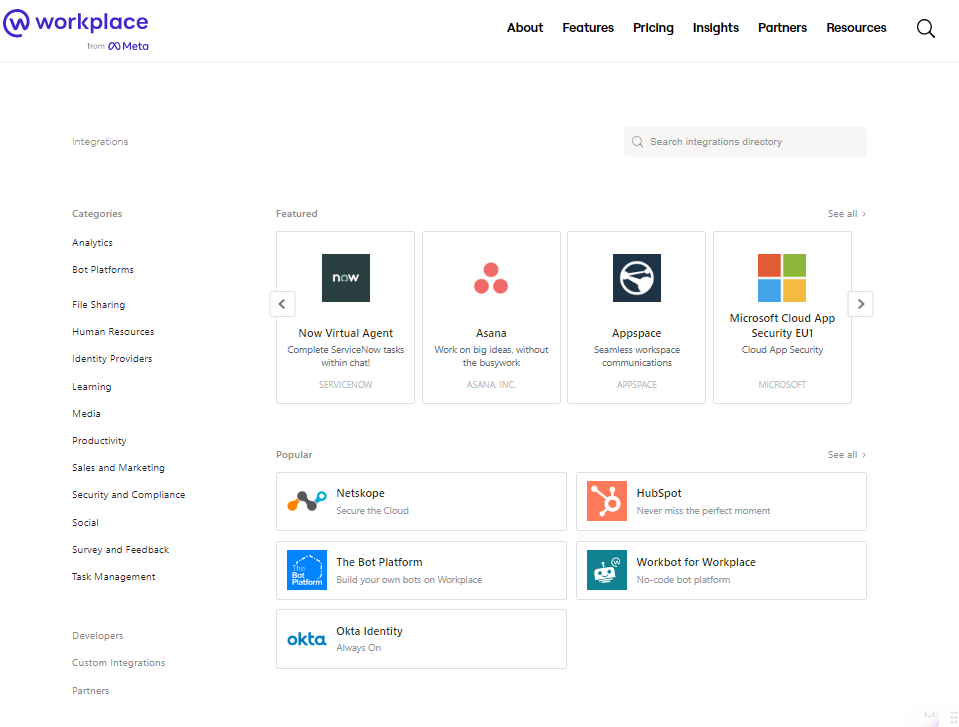
Task: Select the Identity Providers category
Action: [x=112, y=358]
